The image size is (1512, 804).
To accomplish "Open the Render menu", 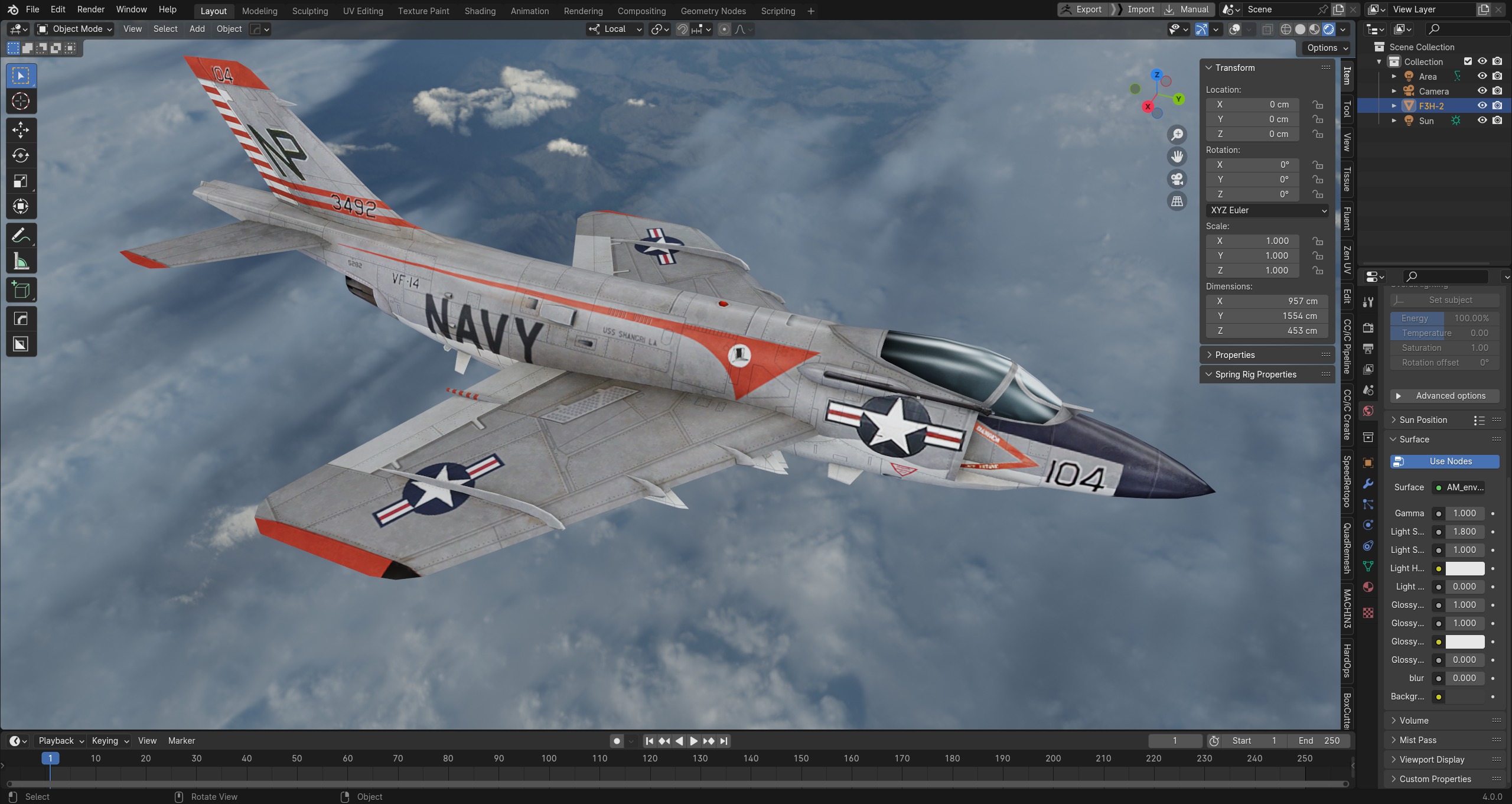I will 90,9.
